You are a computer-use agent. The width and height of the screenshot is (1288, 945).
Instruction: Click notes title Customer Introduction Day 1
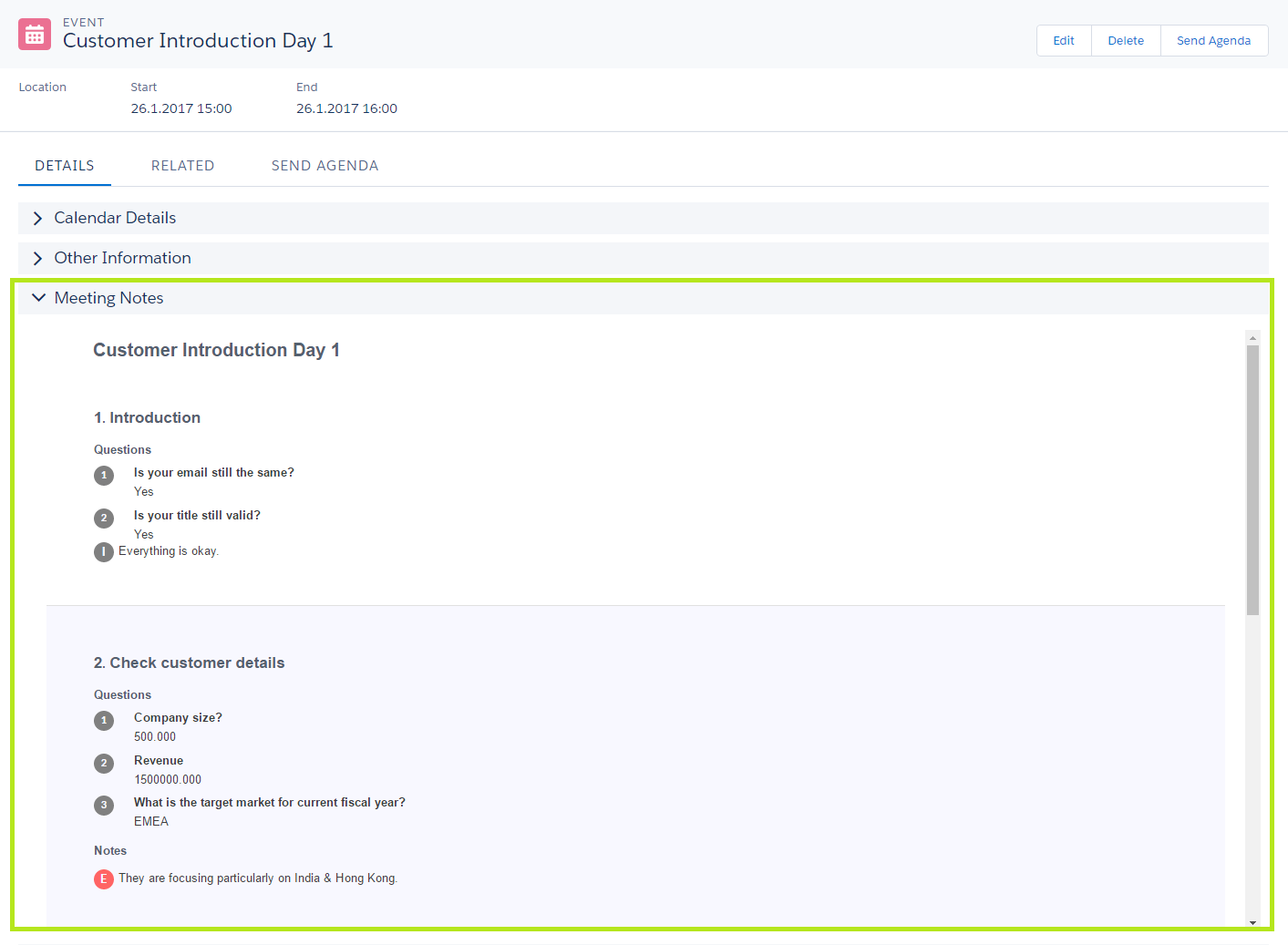(x=216, y=350)
